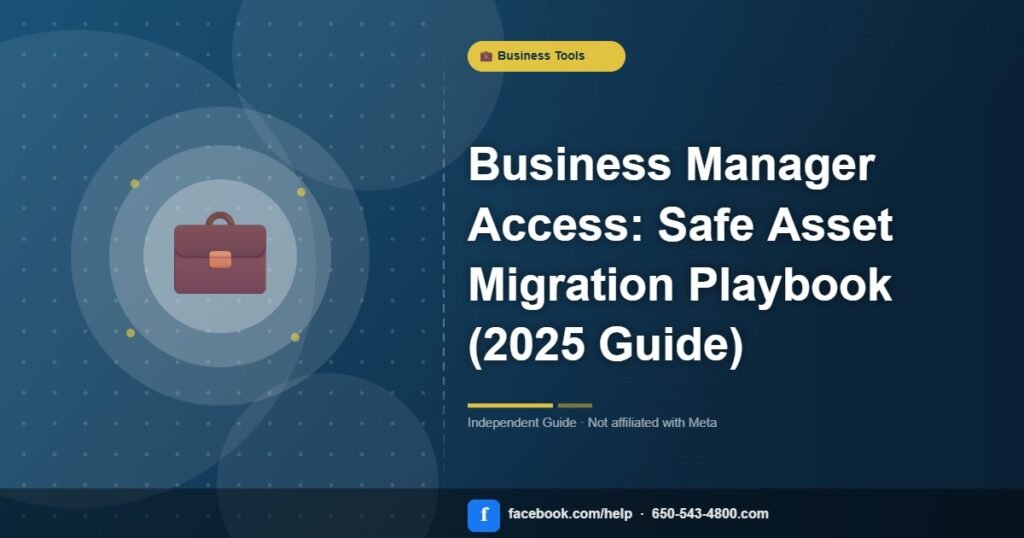1024x538 pixels.
Task: Click the yellow dot upper-left of the briefcase
Action: [135, 184]
